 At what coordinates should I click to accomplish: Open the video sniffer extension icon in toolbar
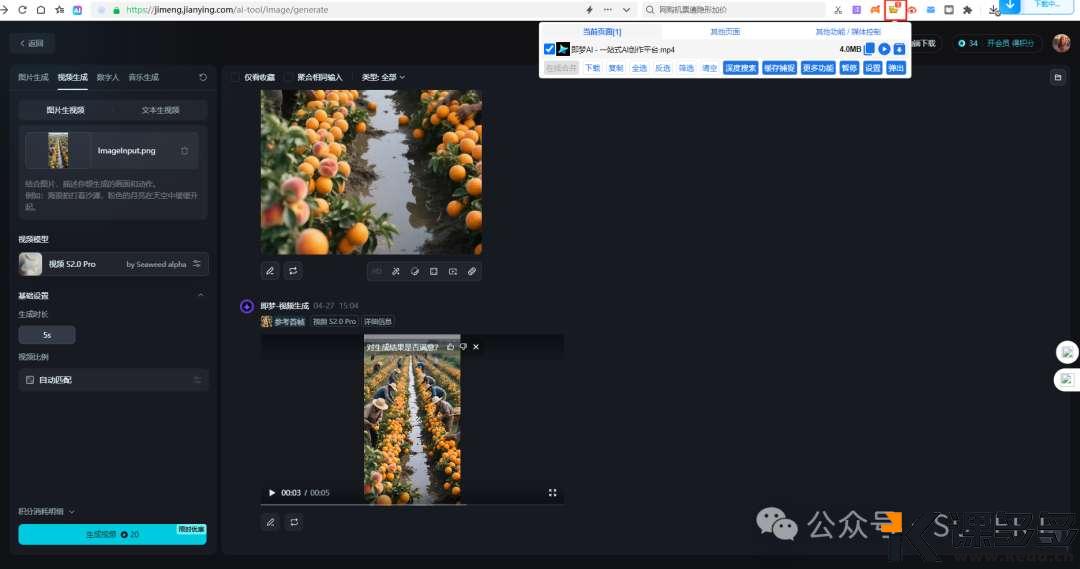(x=894, y=10)
